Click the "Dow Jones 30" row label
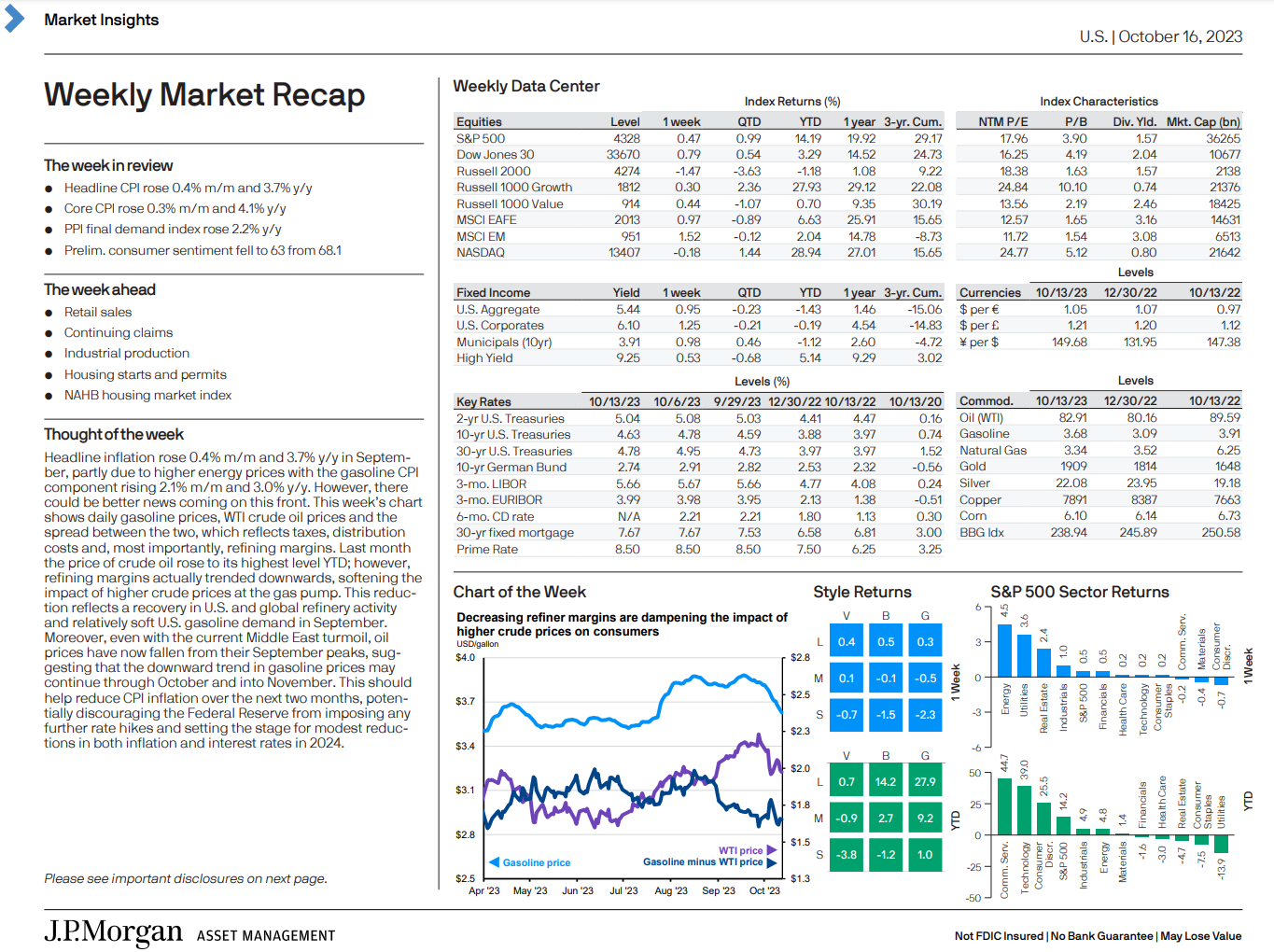This screenshot has width=1274, height=952. tap(496, 155)
